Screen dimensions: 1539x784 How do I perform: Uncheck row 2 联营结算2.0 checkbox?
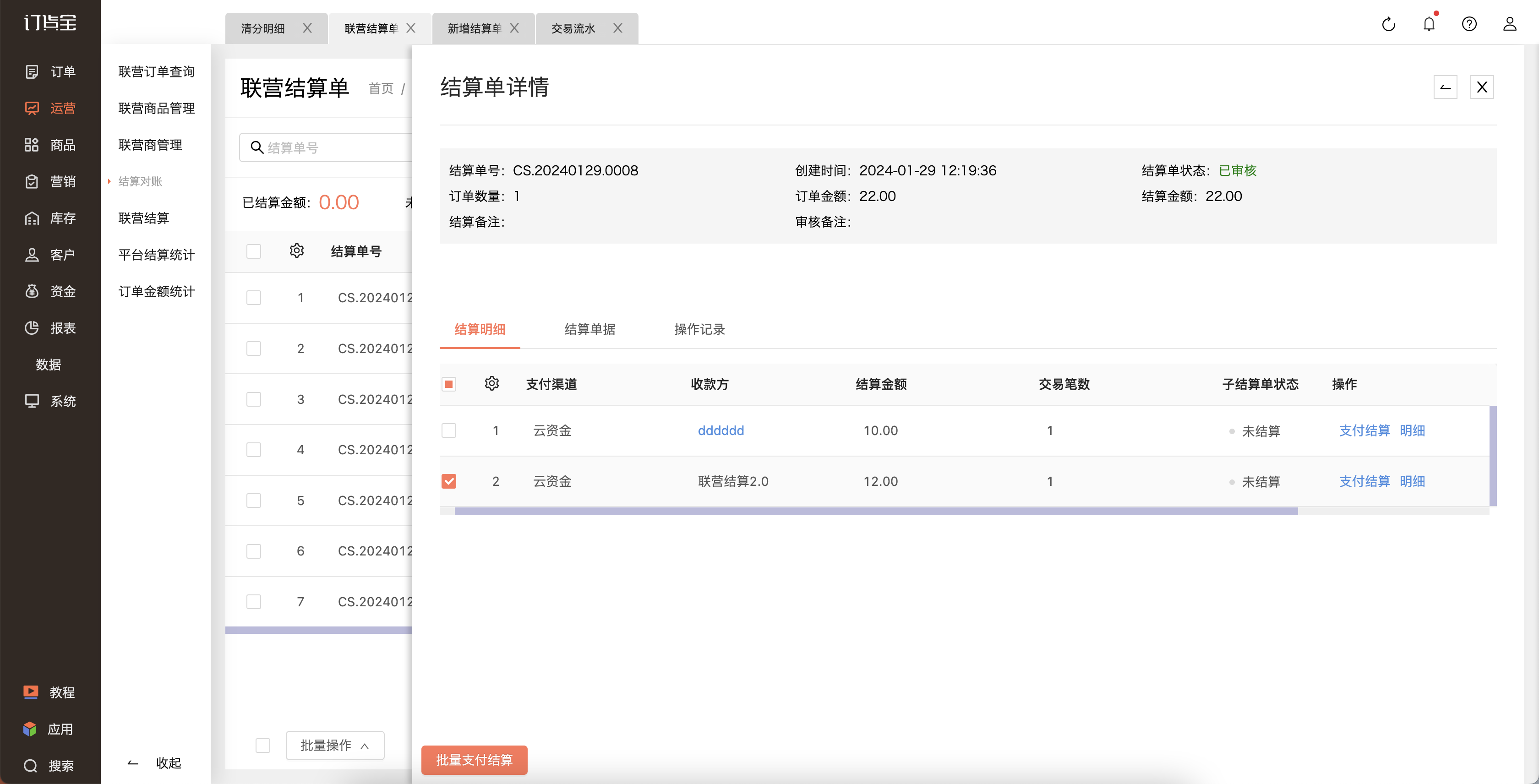tap(449, 481)
